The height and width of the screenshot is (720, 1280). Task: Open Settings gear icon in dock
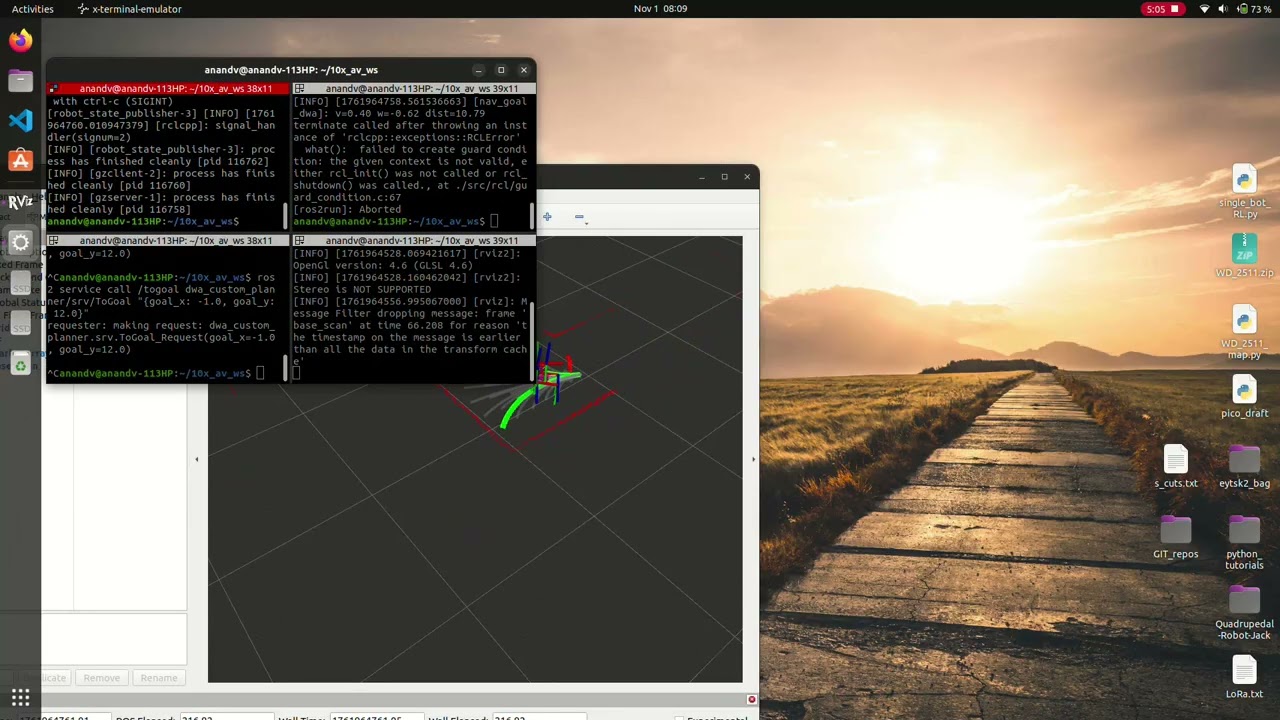pyautogui.click(x=20, y=242)
